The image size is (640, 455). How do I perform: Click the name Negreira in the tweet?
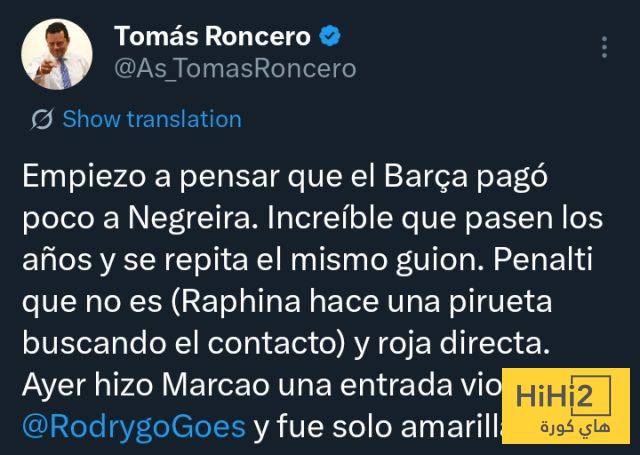click(199, 222)
